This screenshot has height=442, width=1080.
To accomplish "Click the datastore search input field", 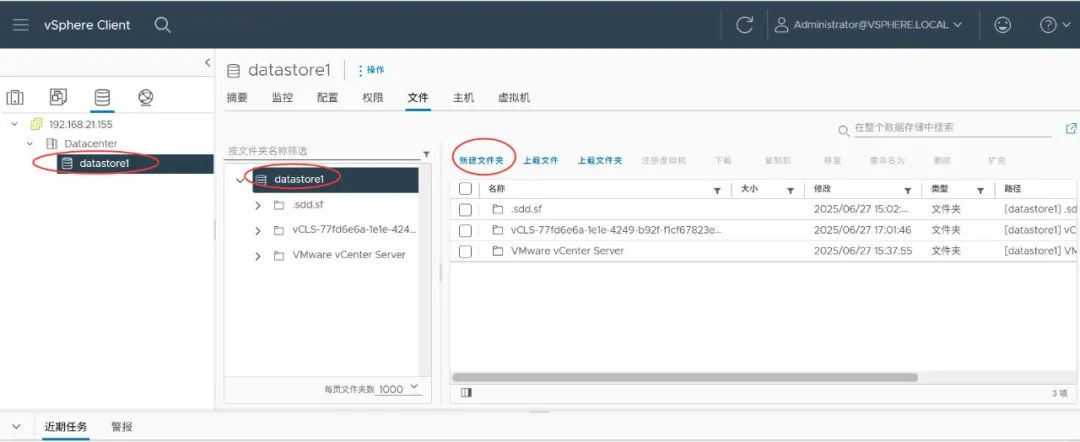I will [x=953, y=128].
